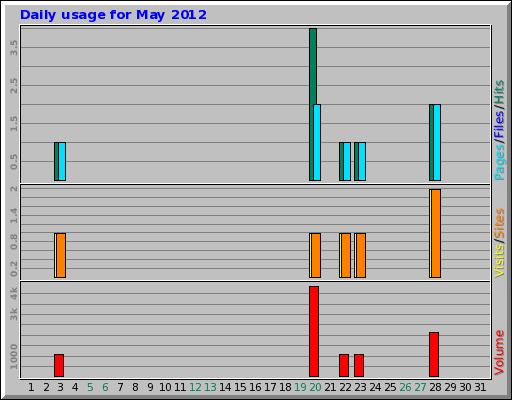Click day label 17 on the x-axis
Viewport: 512px width, 400px height.
270,387
